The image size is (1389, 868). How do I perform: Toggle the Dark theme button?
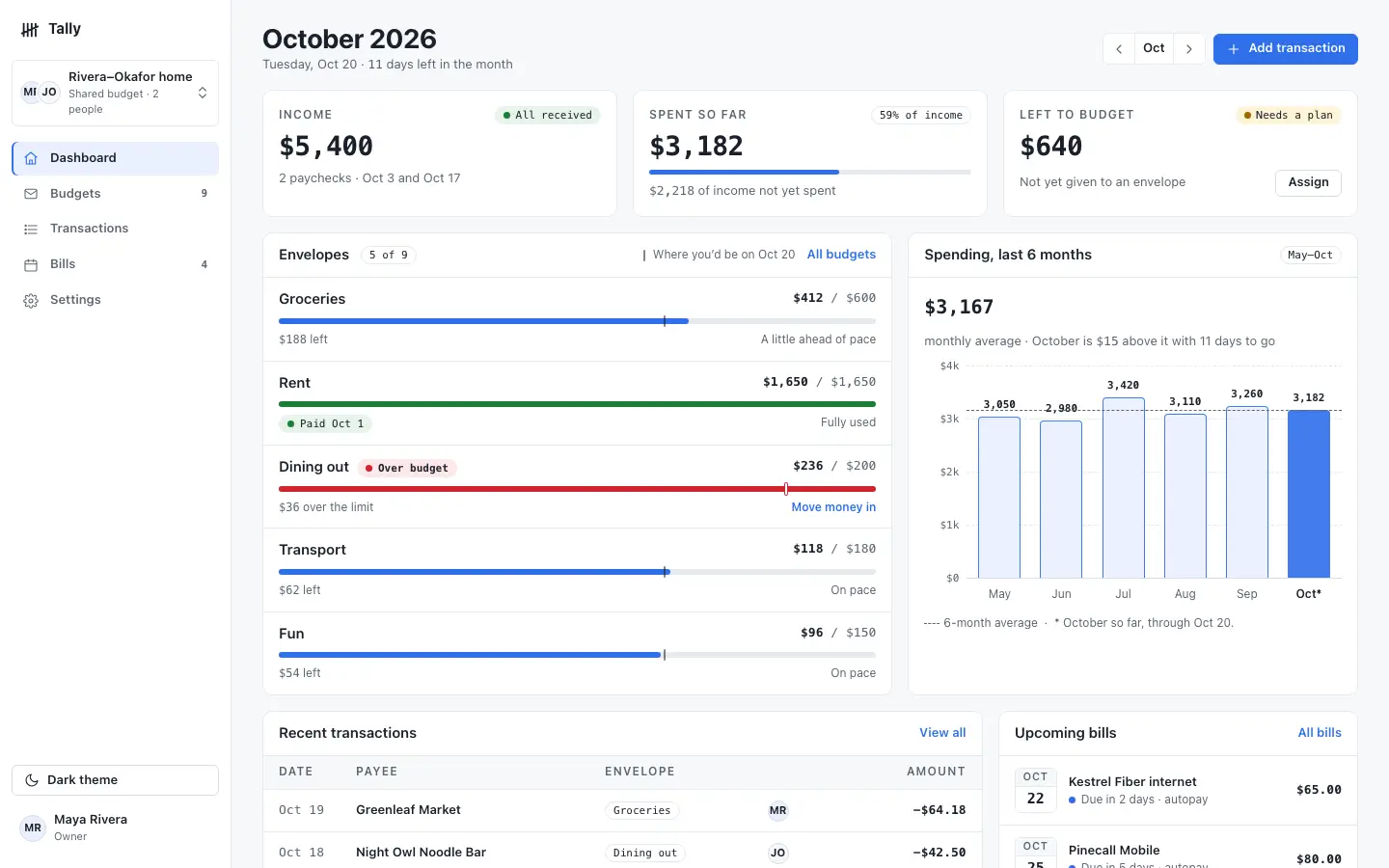(x=115, y=780)
